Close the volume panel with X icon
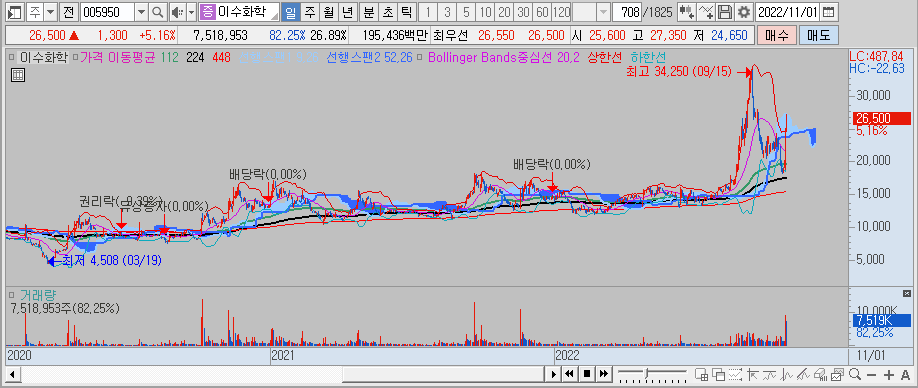Screen dimensions: 918x388 (x=907, y=293)
